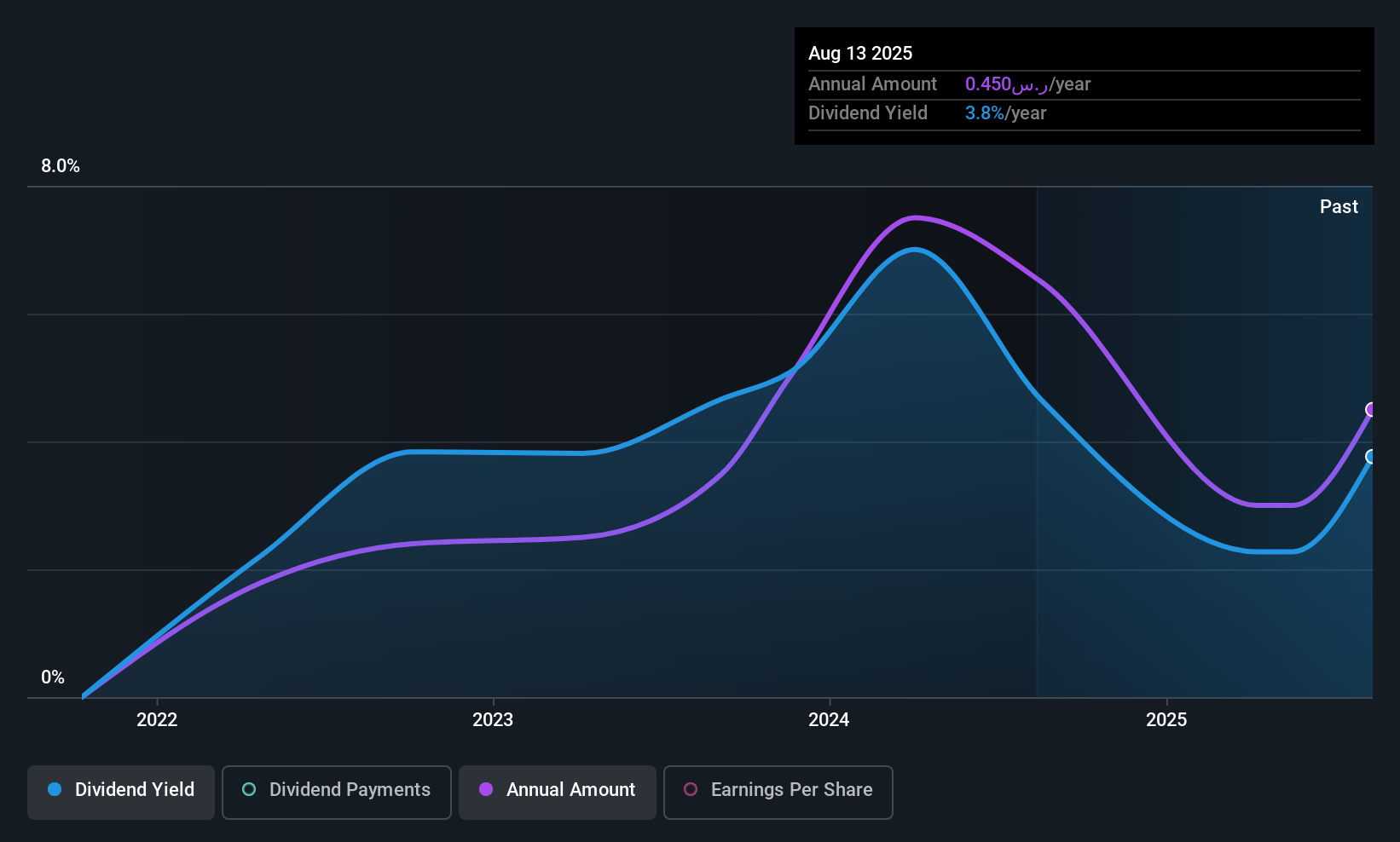This screenshot has height=842, width=1400.
Task: Click the blue Dividend Yield legend dot
Action: point(55,789)
